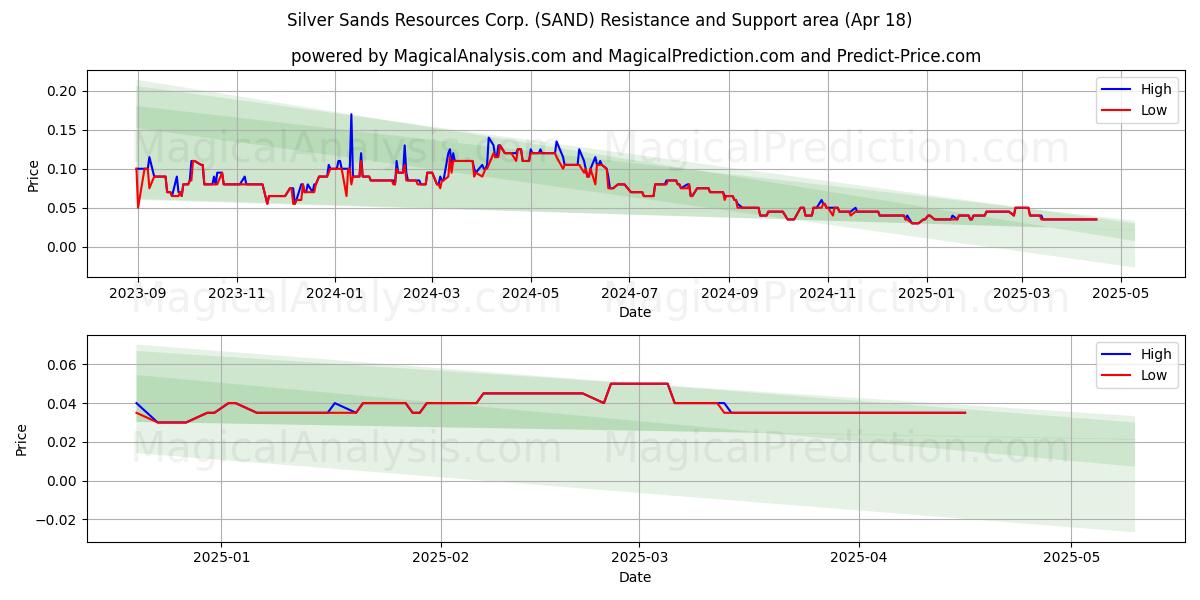This screenshot has width=1200, height=600.
Task: Select the Low legend entry in the upper chart
Action: tap(1135, 110)
